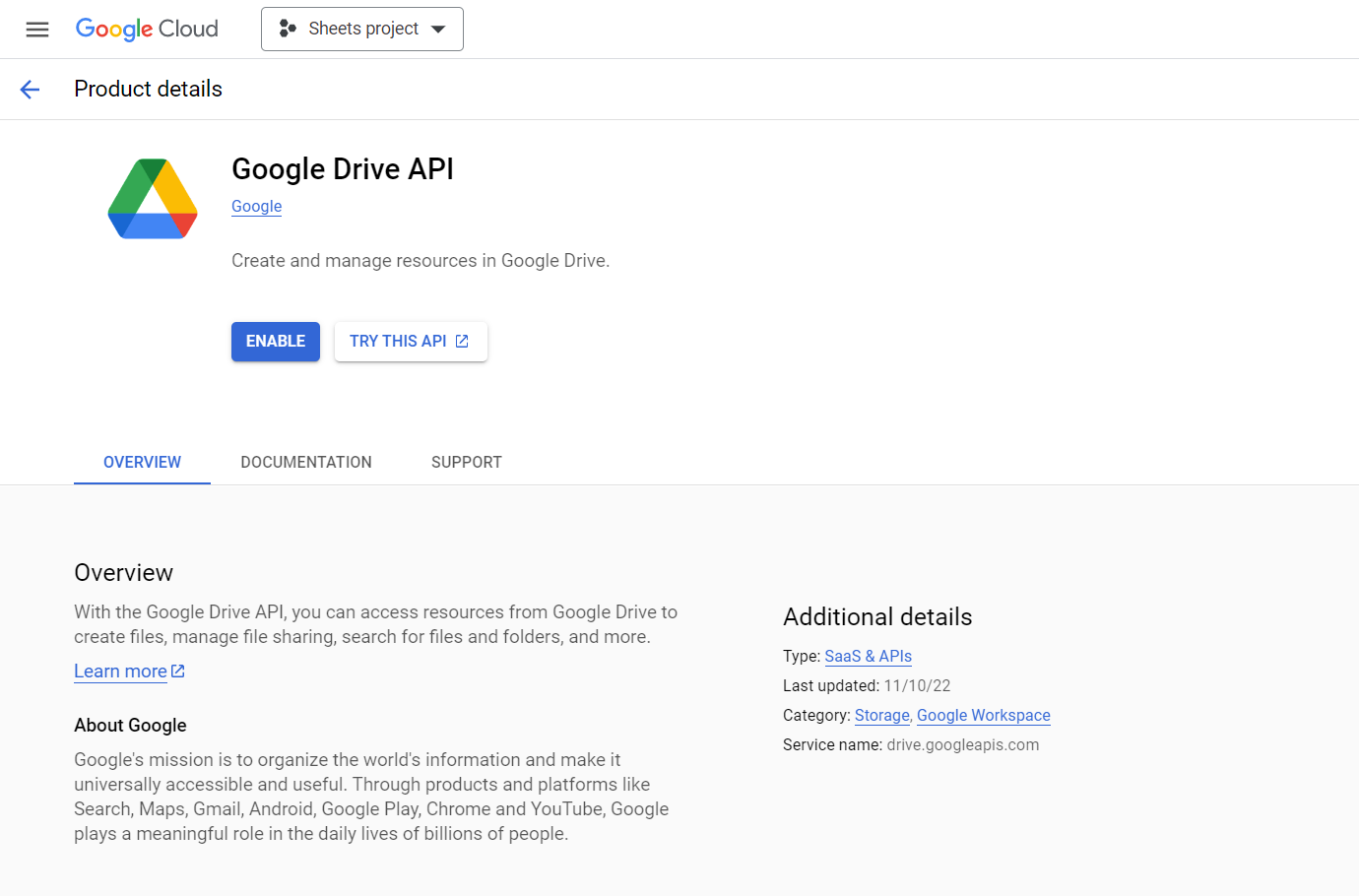This screenshot has height=896, width=1359.
Task: Enable the Google Drive API
Action: coord(275,341)
